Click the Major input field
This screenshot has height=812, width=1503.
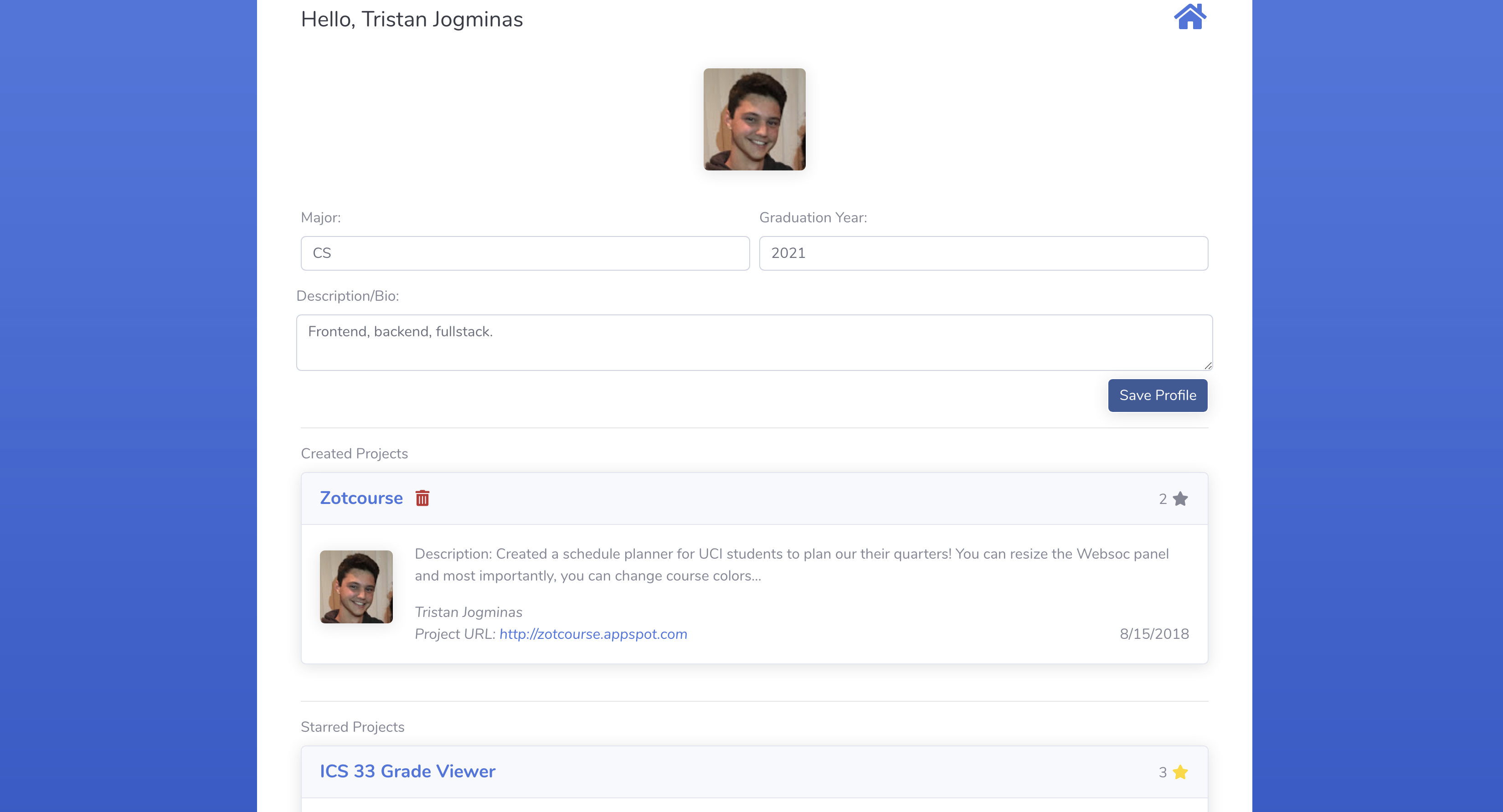point(525,253)
